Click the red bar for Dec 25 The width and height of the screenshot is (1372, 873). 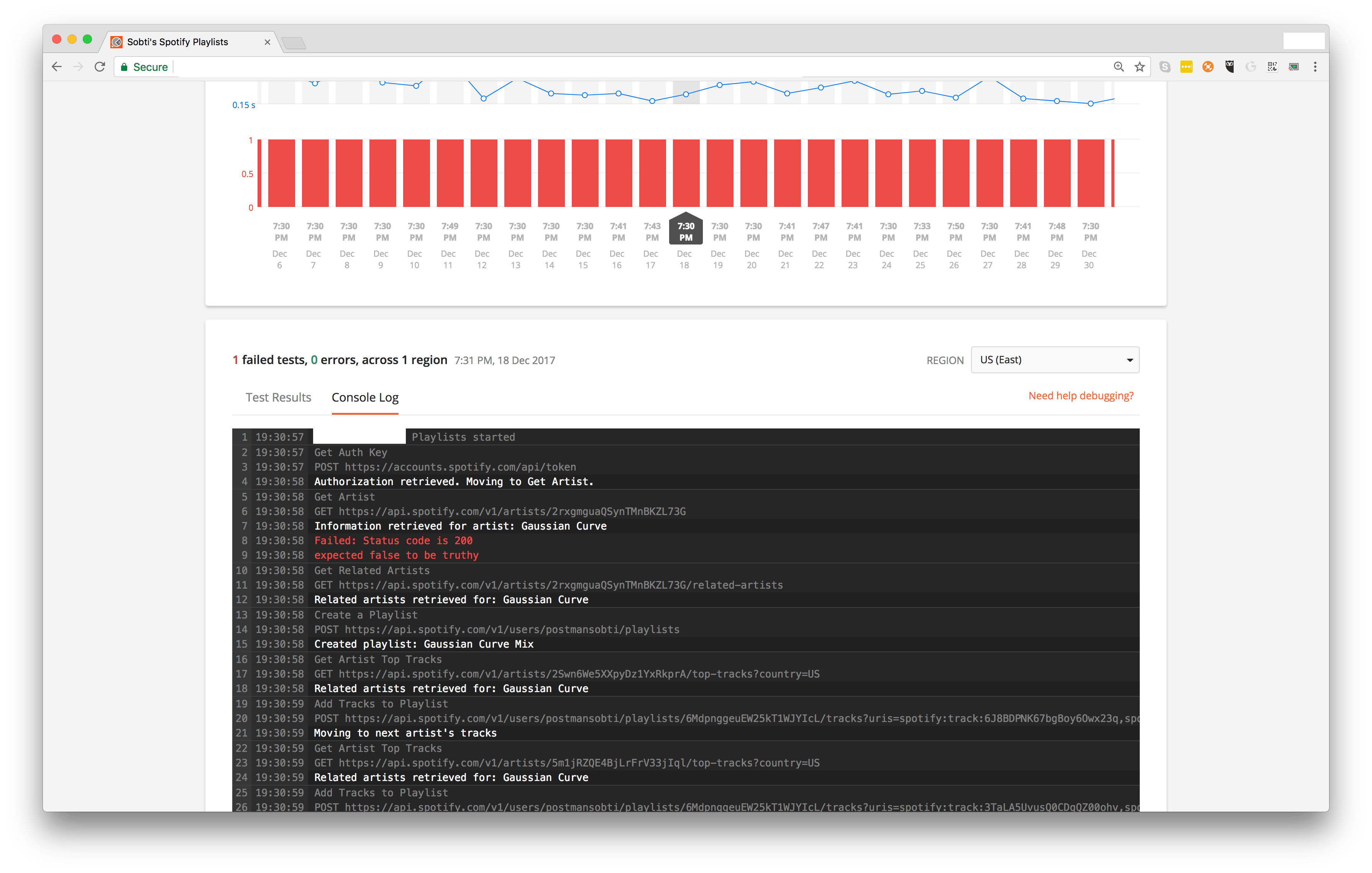click(921, 173)
